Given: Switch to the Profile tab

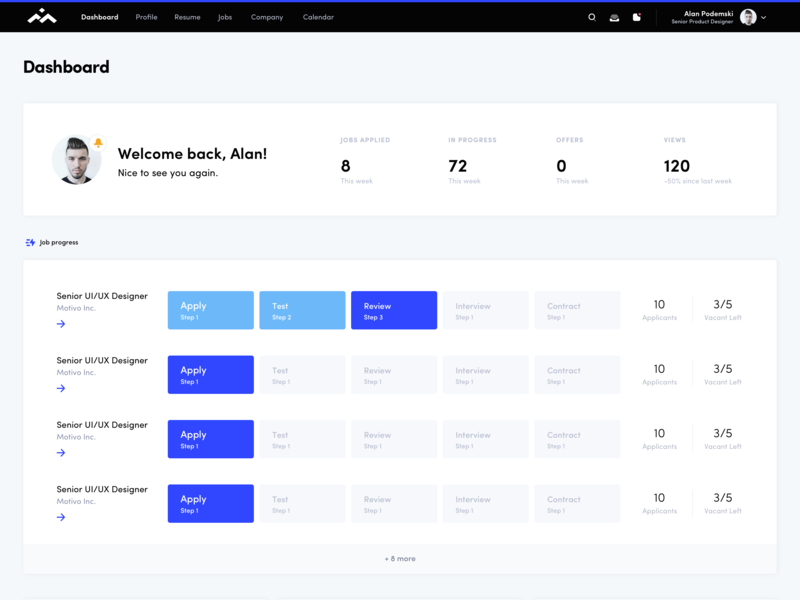Looking at the screenshot, I should click(146, 17).
